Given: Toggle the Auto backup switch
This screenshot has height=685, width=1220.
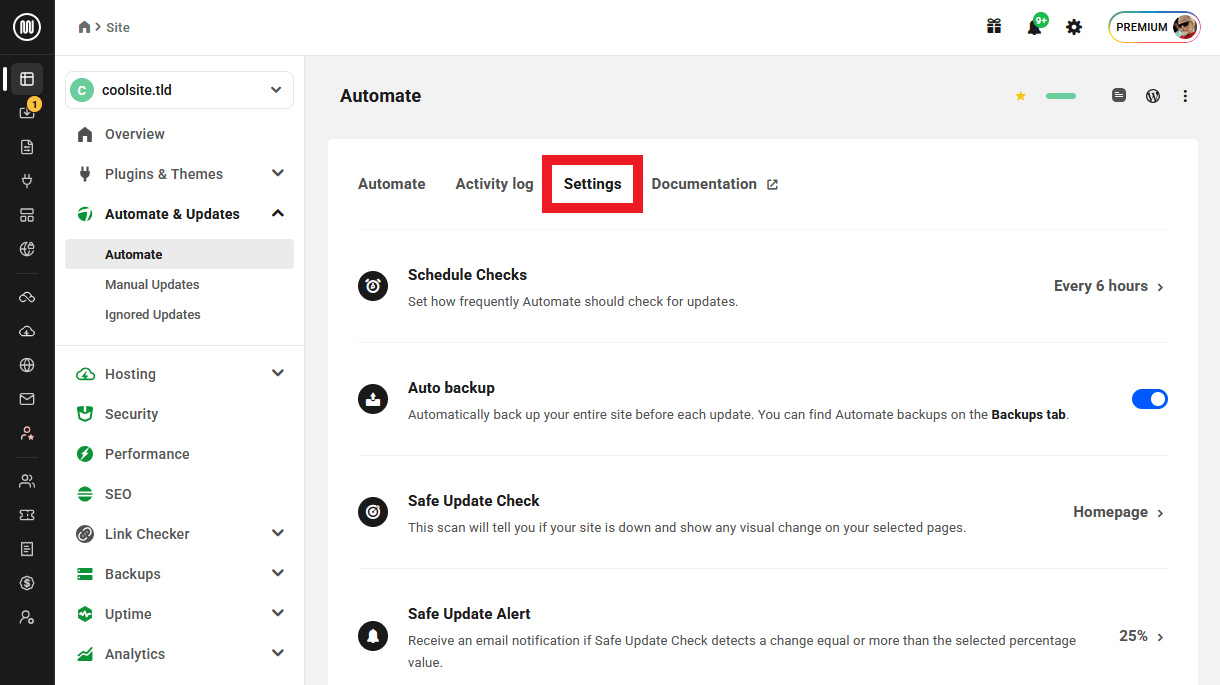Looking at the screenshot, I should pyautogui.click(x=1150, y=399).
